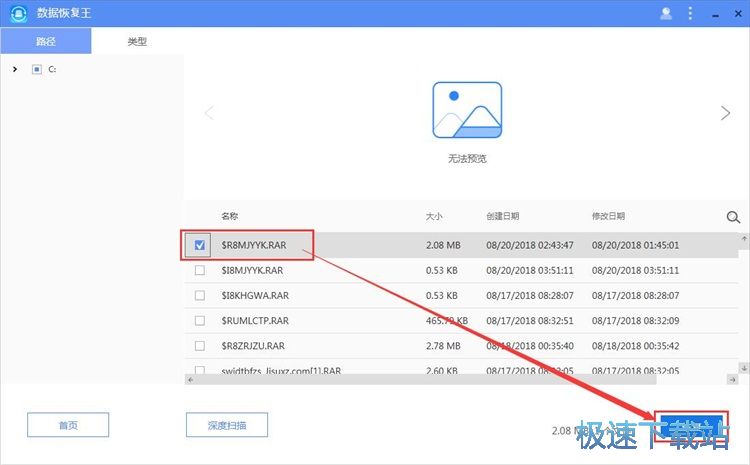Sort by the 创建日期 column header

pos(503,216)
